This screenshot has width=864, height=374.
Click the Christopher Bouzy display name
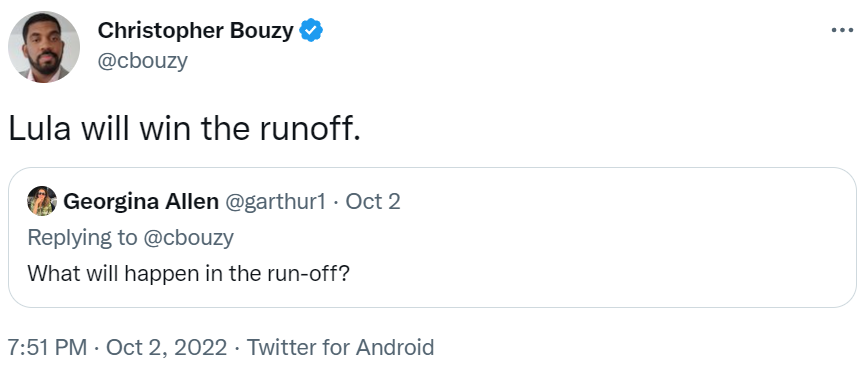[196, 30]
